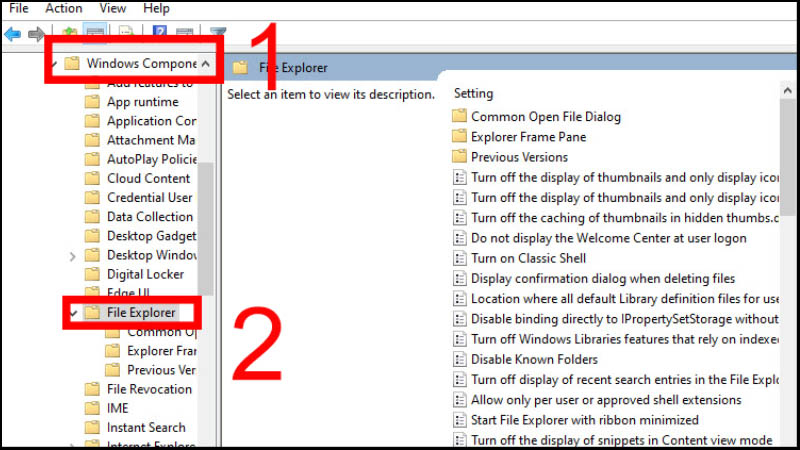Click the gray Forward arrow toolbar icon

point(36,34)
